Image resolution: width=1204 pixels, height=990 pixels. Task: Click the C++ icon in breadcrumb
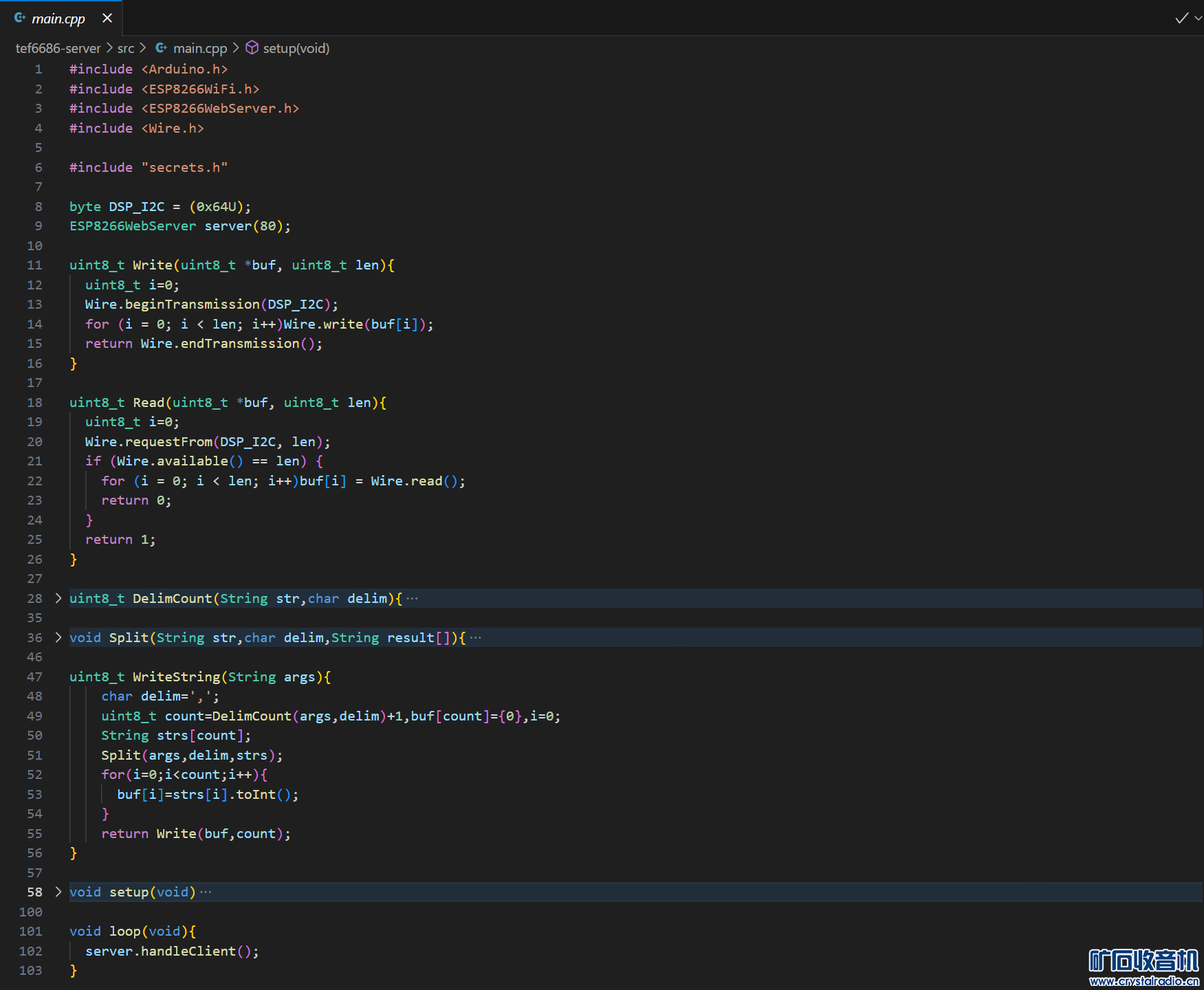(162, 47)
